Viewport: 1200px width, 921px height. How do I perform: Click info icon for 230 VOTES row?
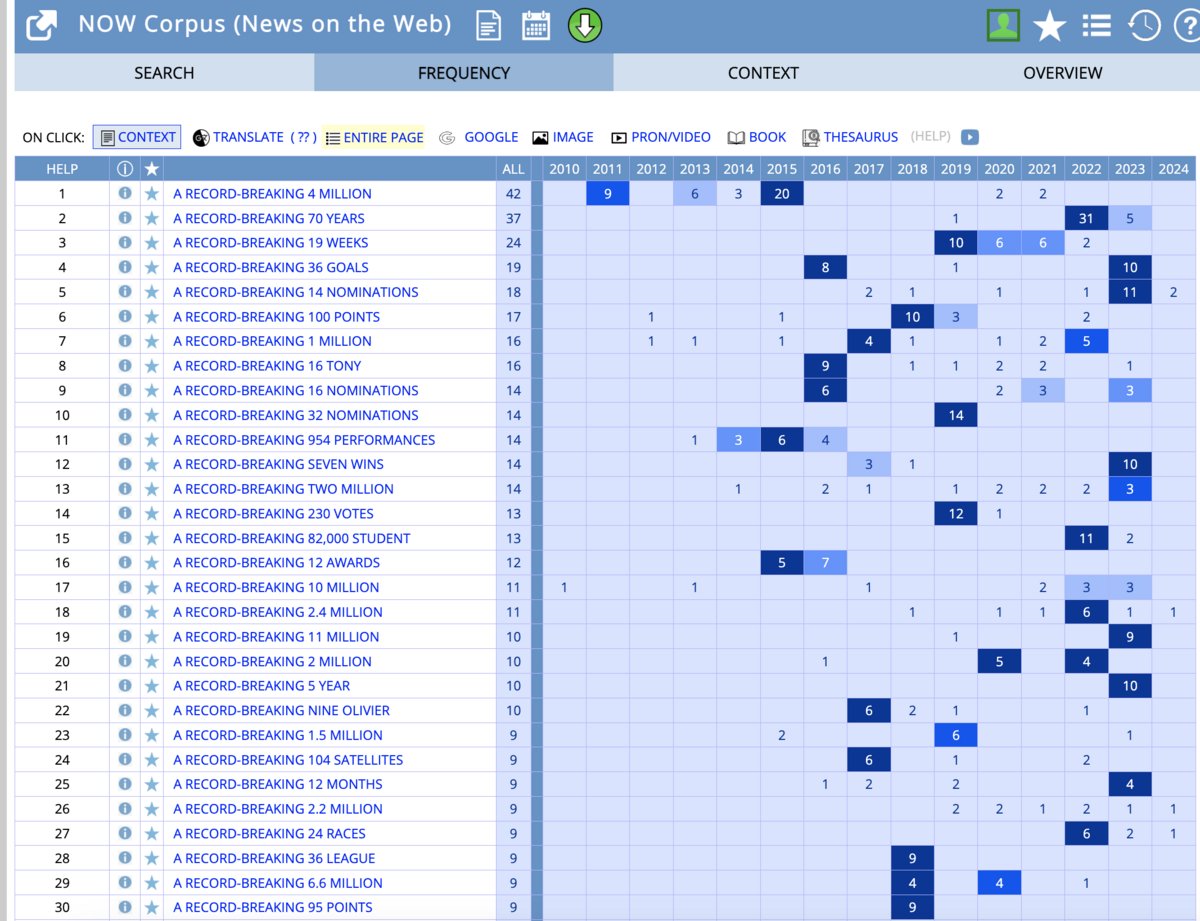[125, 513]
